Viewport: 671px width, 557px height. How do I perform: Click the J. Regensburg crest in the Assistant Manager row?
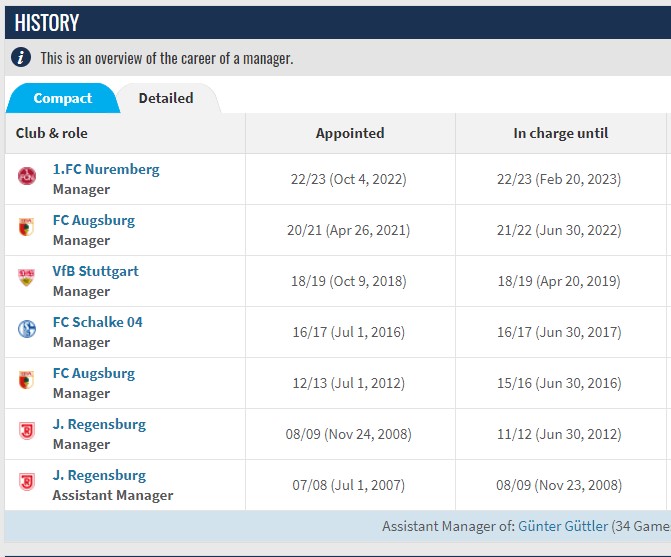click(27, 482)
